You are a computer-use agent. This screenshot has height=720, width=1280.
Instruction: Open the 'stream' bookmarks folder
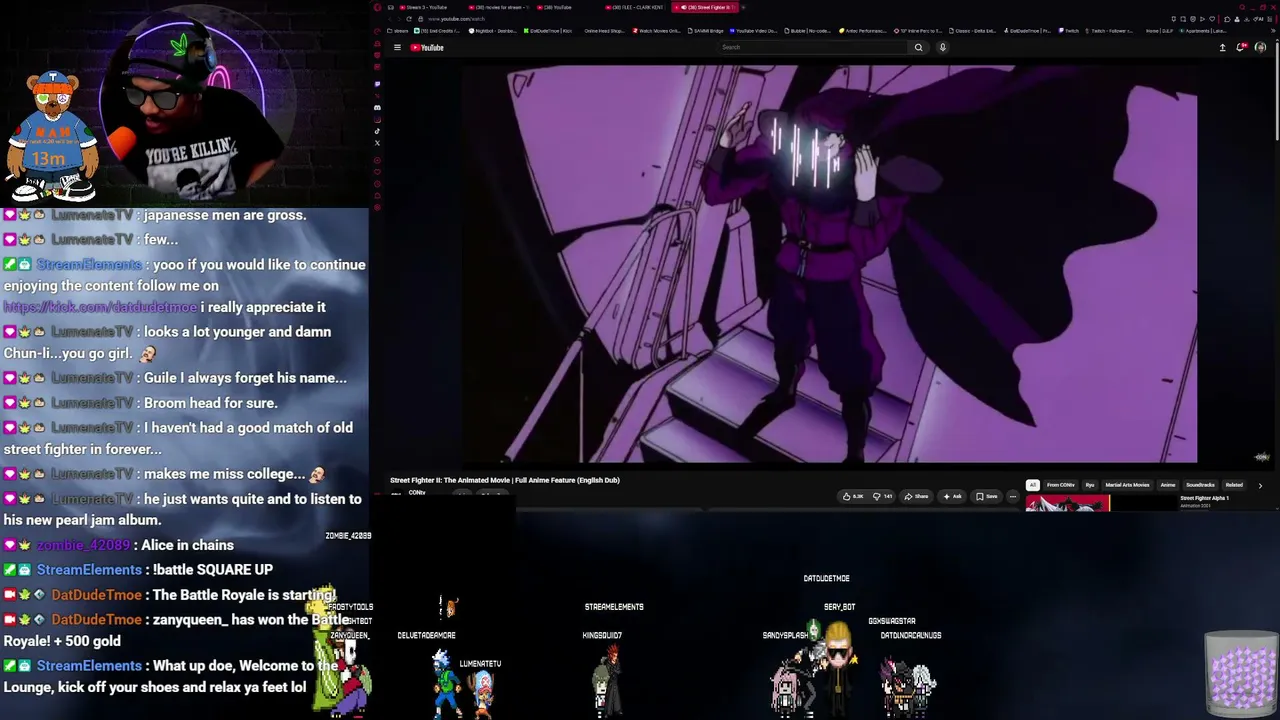[x=397, y=31]
